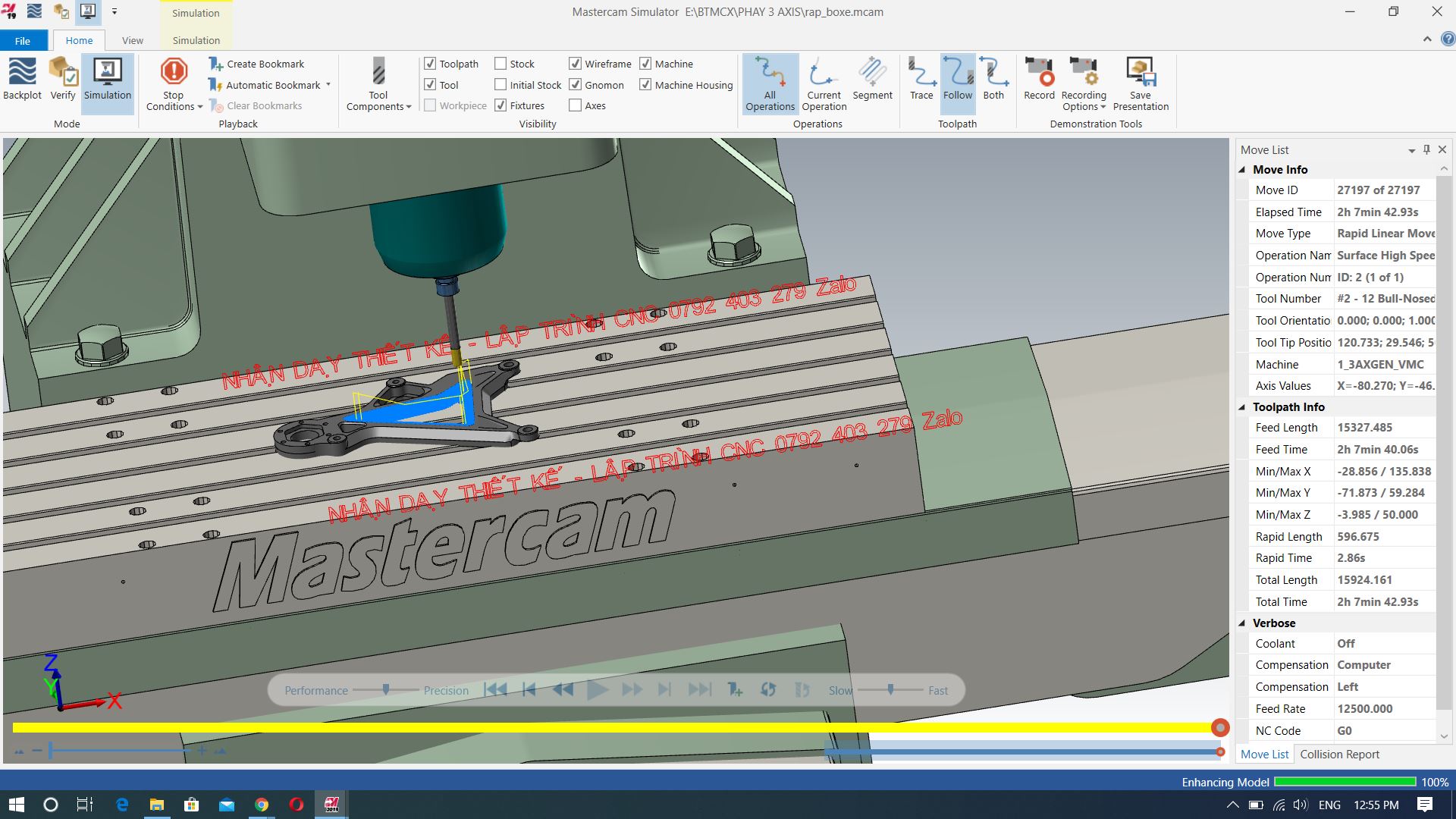The width and height of the screenshot is (1456, 819).
Task: Click Save Presentation icon
Action: [1141, 83]
